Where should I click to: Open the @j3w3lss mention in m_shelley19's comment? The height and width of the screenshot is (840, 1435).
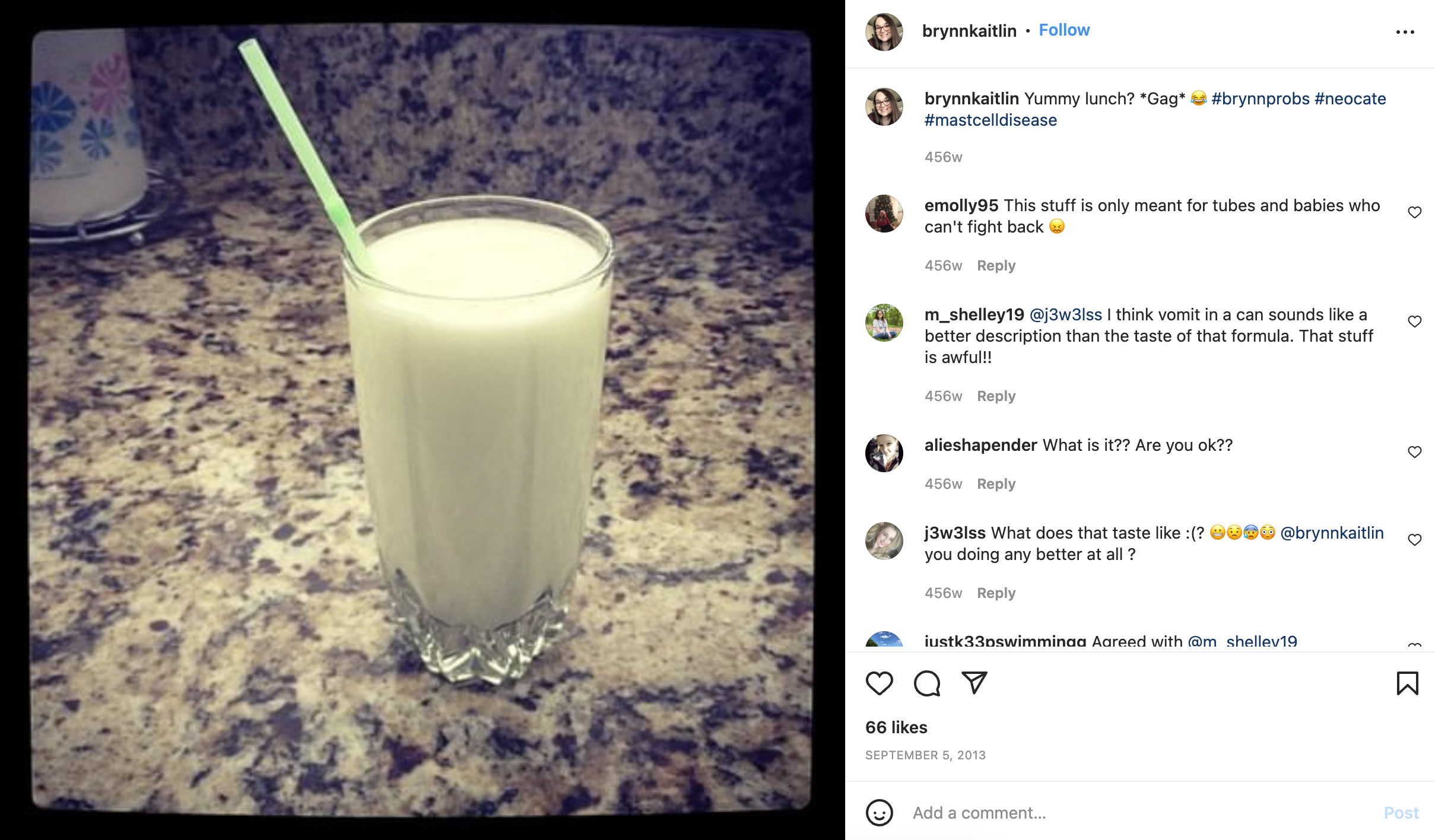pyautogui.click(x=1065, y=314)
